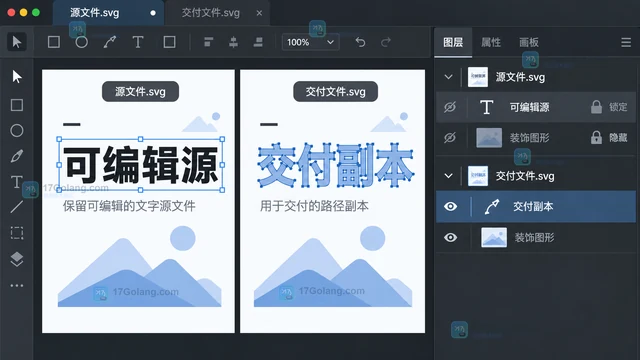Undo the last action
The height and width of the screenshot is (360, 640).
360,42
